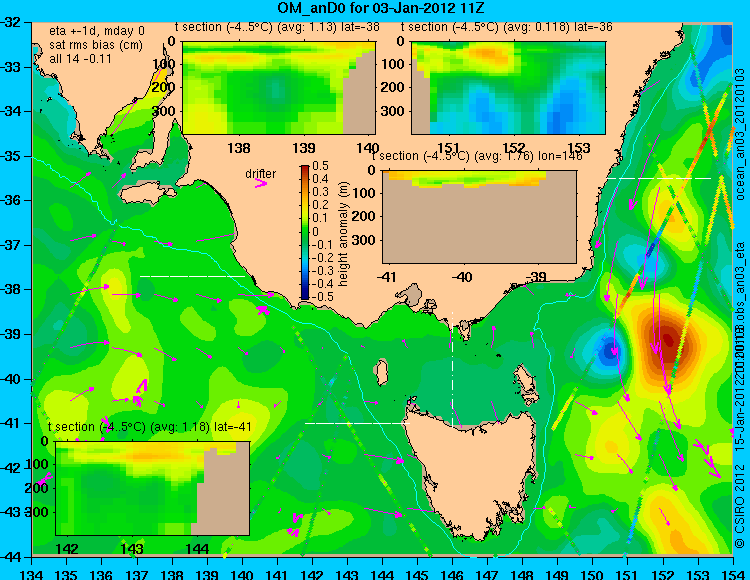
Task: Click the 'drifter' legend label
Action: tap(261, 174)
